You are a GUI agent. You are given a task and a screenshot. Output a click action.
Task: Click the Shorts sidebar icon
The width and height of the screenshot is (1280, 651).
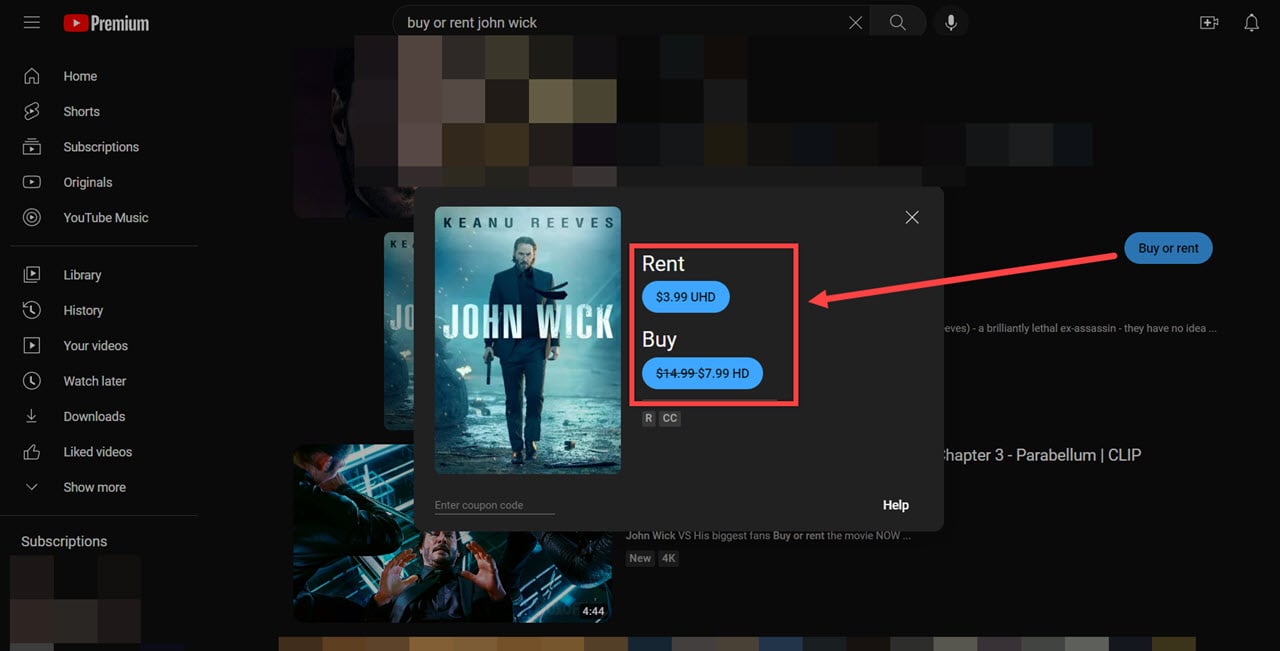[32, 111]
